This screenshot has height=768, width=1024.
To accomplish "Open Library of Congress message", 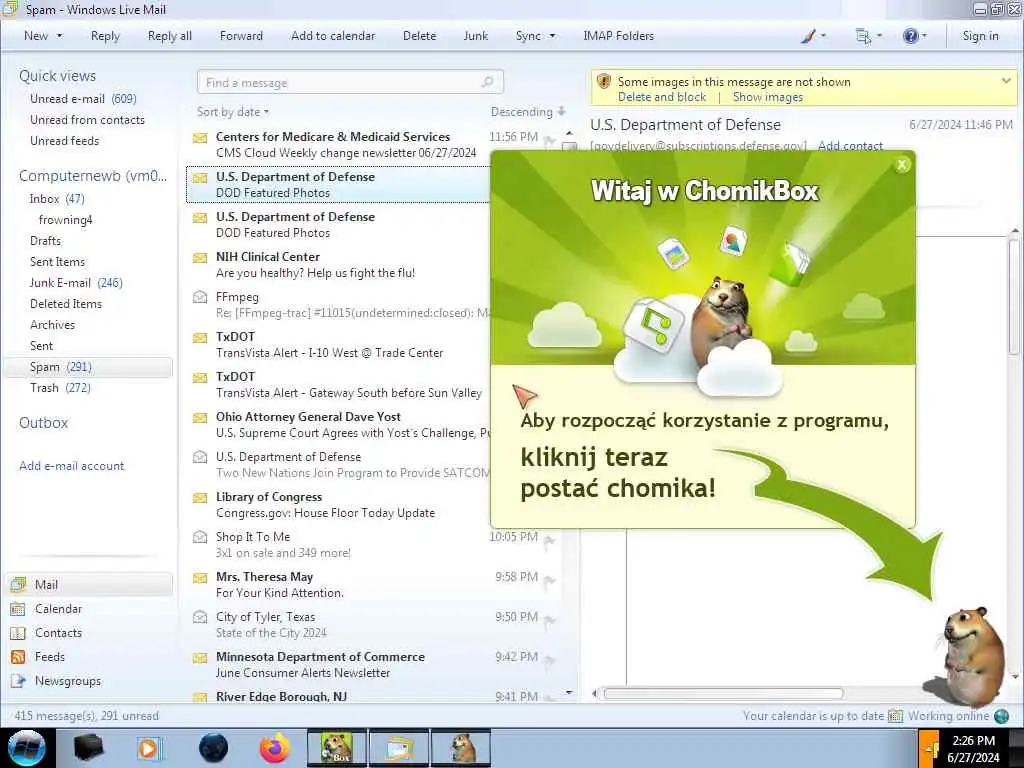I will 338,505.
